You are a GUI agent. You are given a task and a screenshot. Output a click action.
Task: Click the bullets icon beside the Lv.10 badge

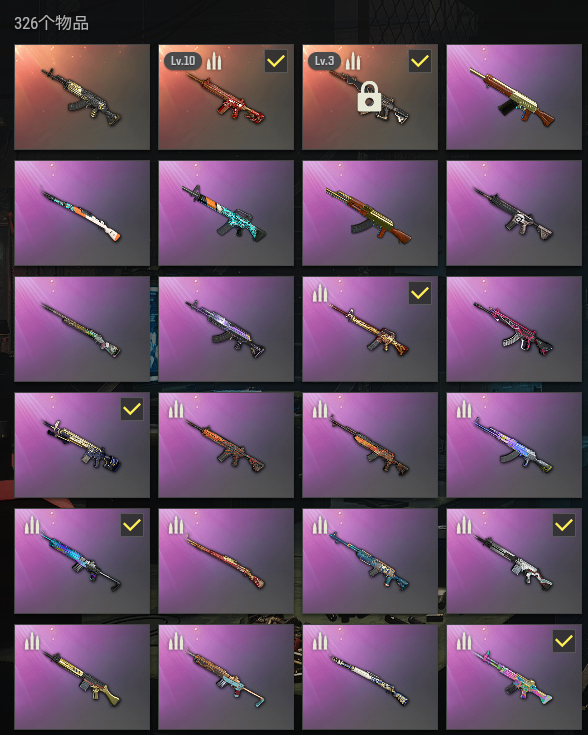(214, 61)
